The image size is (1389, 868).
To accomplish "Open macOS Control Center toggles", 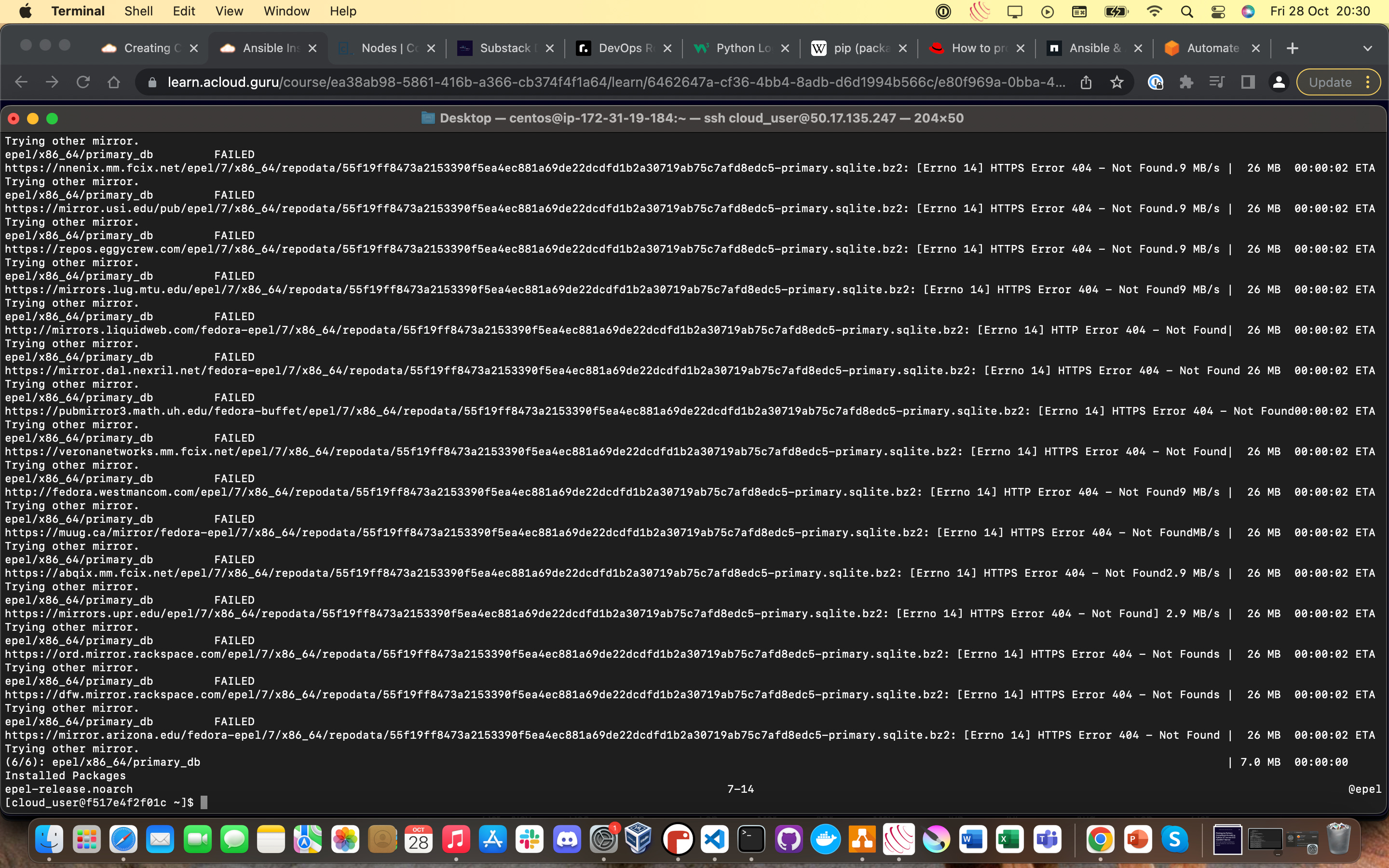I will point(1217,12).
